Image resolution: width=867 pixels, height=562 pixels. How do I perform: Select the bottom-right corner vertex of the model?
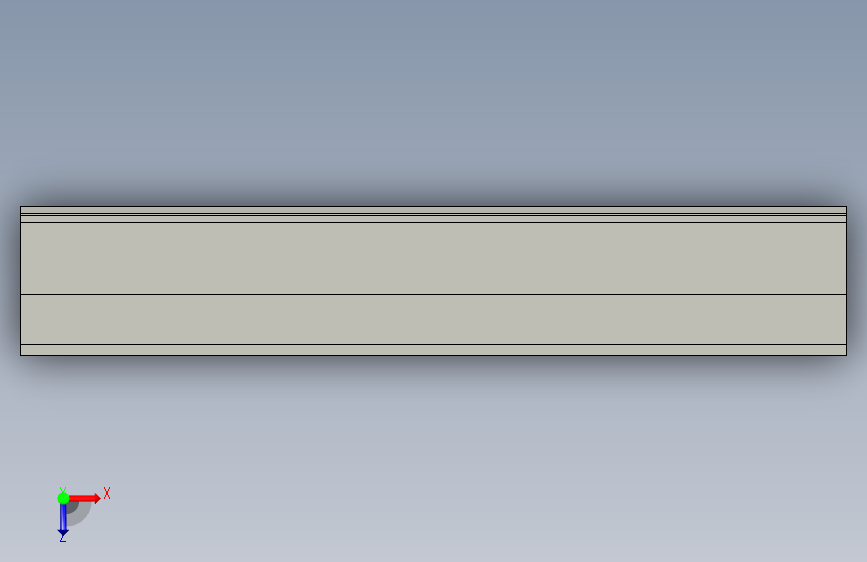pyautogui.click(x=847, y=356)
